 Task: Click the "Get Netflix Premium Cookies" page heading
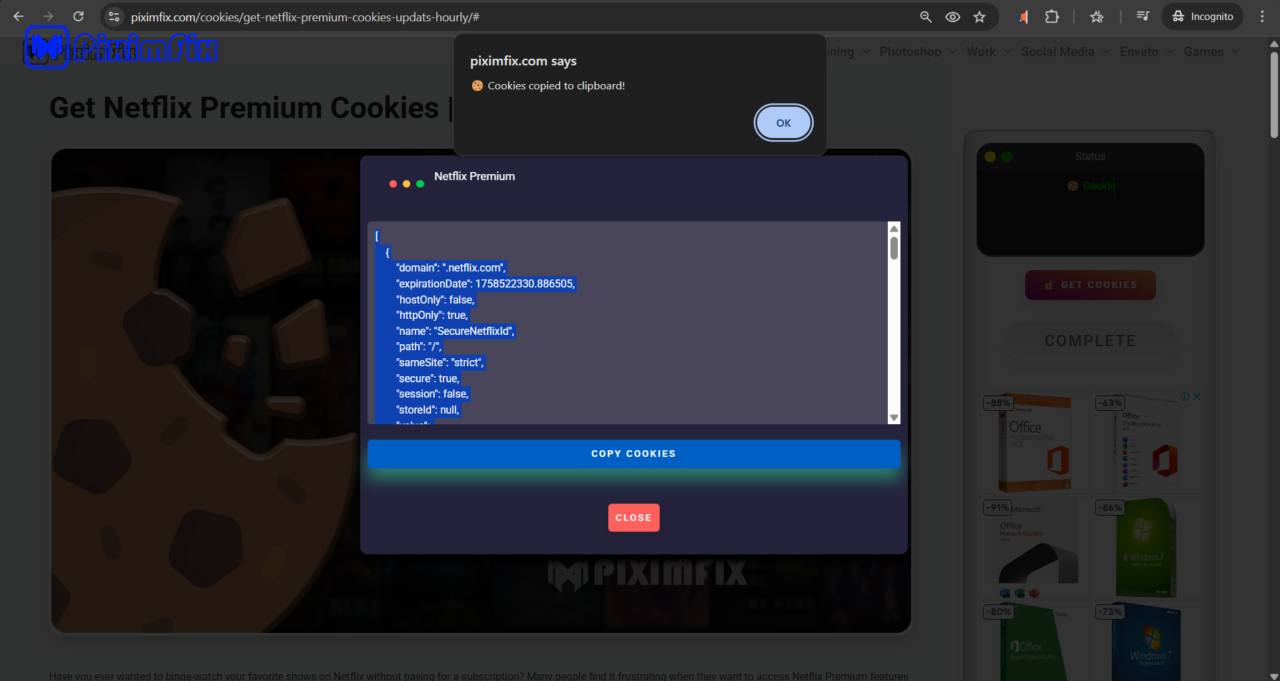click(244, 108)
